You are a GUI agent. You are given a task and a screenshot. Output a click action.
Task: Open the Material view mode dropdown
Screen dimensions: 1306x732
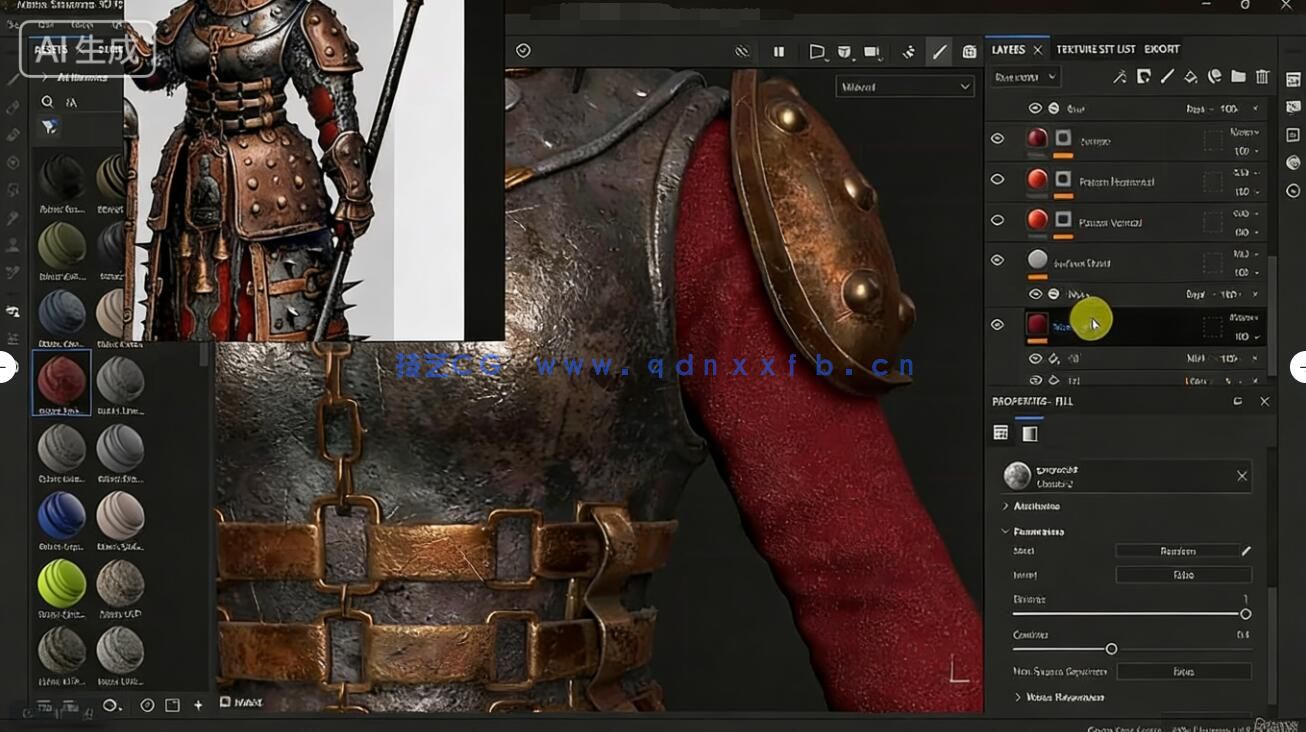[903, 86]
